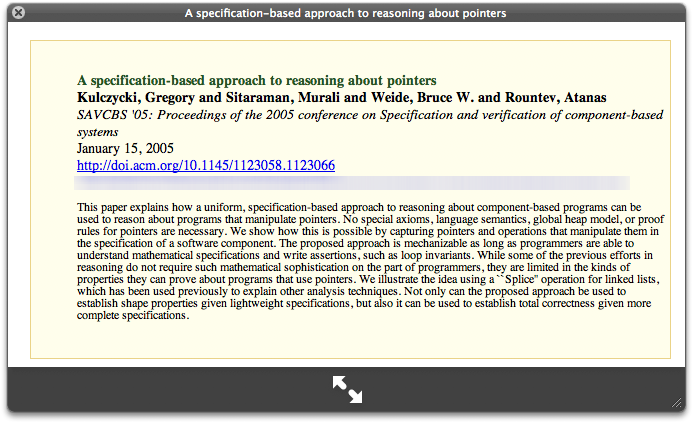
Task: Open the doi.acm.org paper link
Action: click(x=206, y=165)
